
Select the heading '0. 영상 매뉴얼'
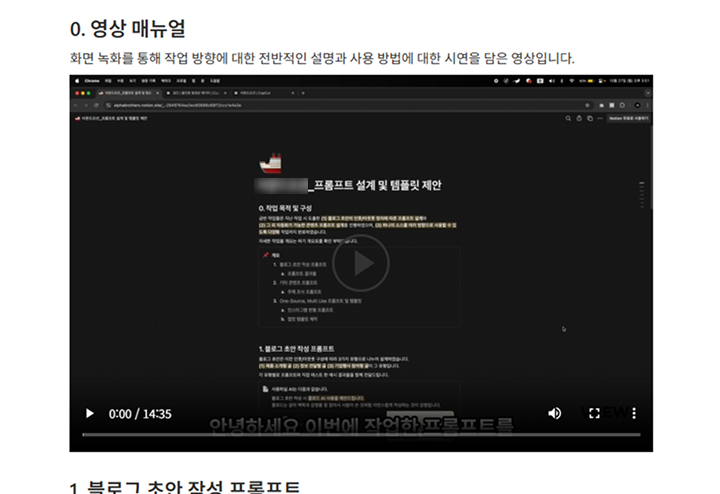pyautogui.click(x=128, y=29)
